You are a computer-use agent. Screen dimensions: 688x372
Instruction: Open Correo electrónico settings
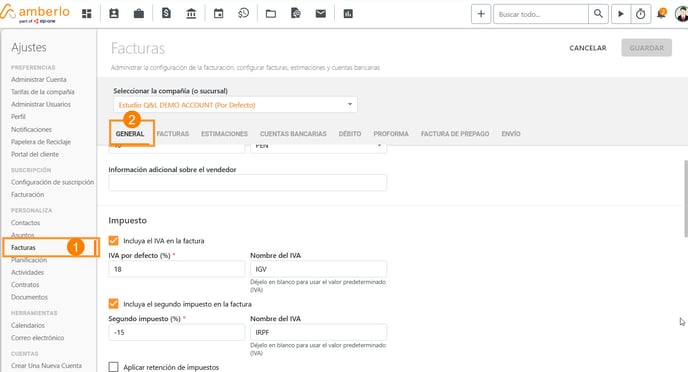tap(37, 337)
